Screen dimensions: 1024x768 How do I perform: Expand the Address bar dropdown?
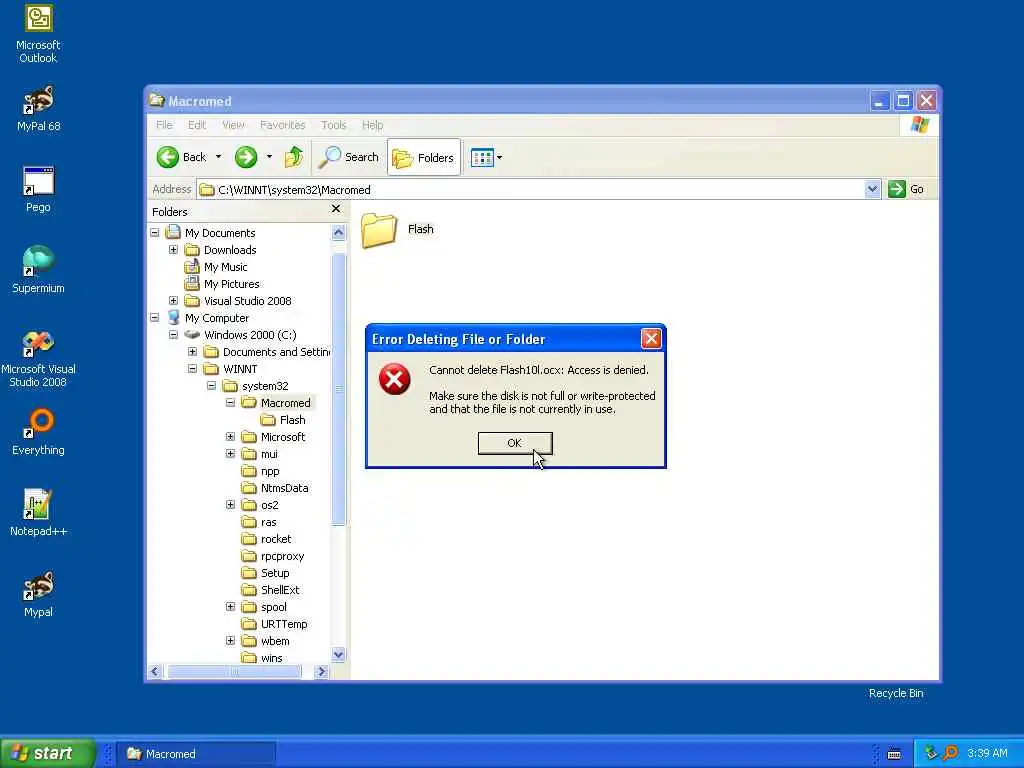[872, 189]
